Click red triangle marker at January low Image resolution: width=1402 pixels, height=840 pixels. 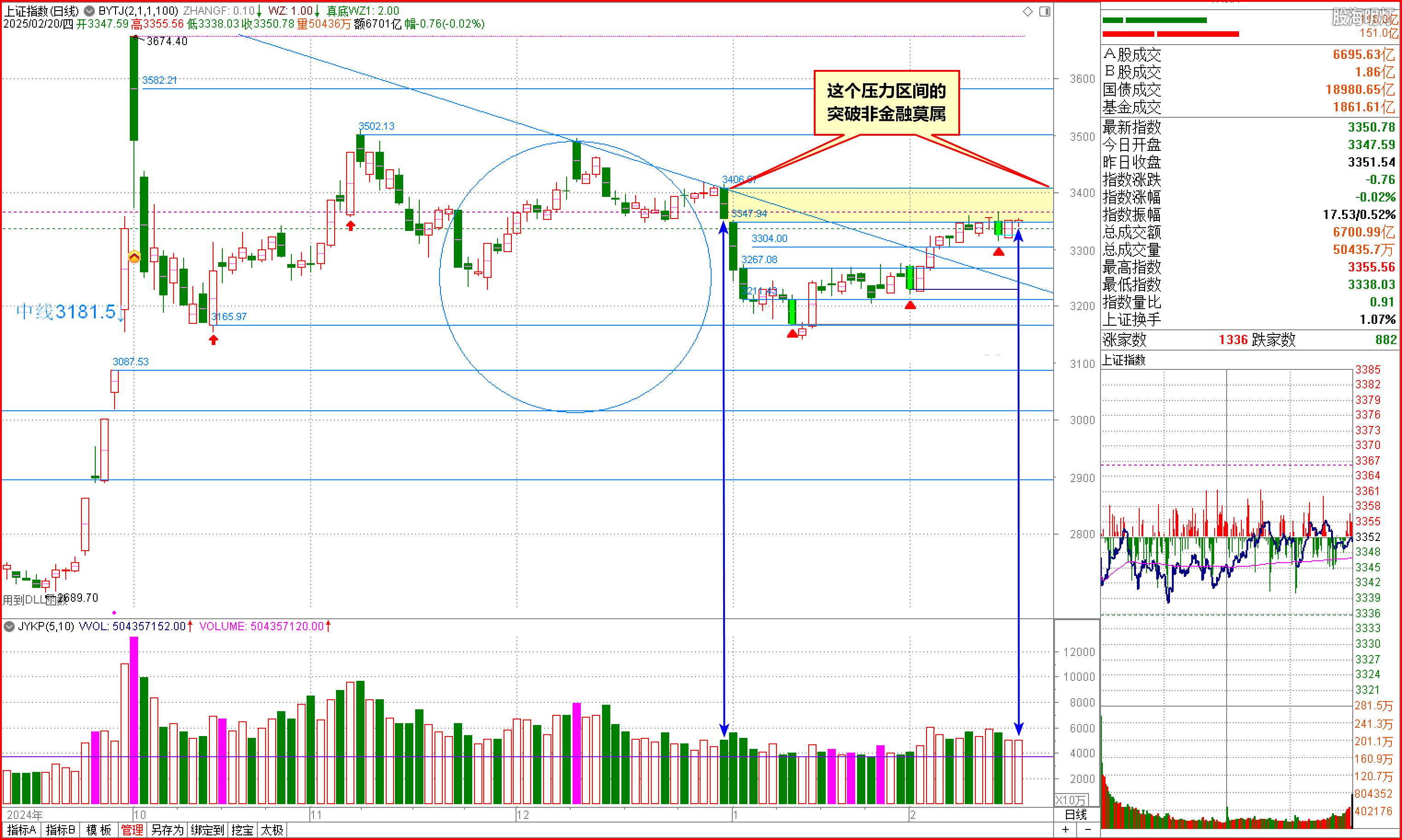[x=792, y=334]
